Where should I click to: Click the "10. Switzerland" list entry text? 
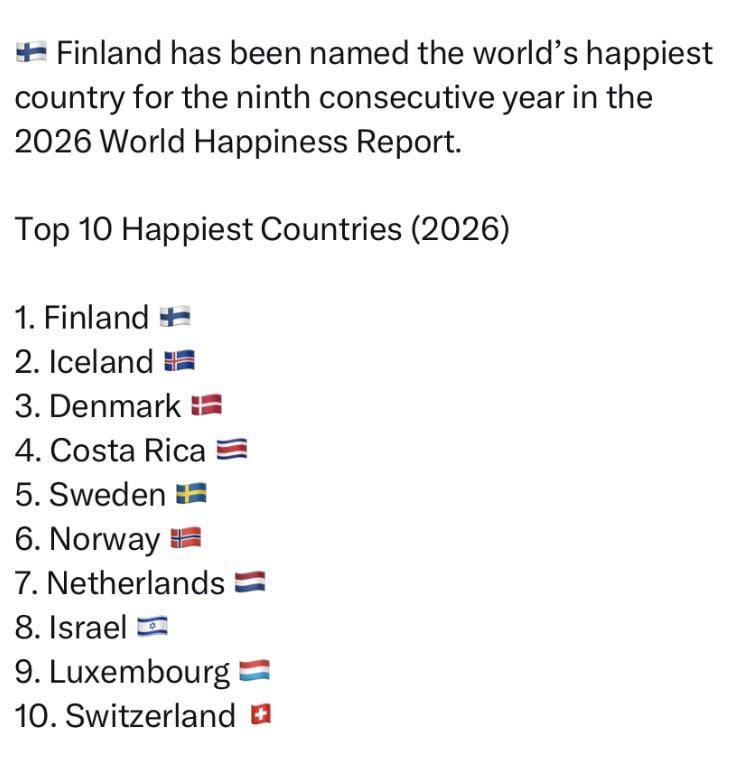(x=125, y=716)
